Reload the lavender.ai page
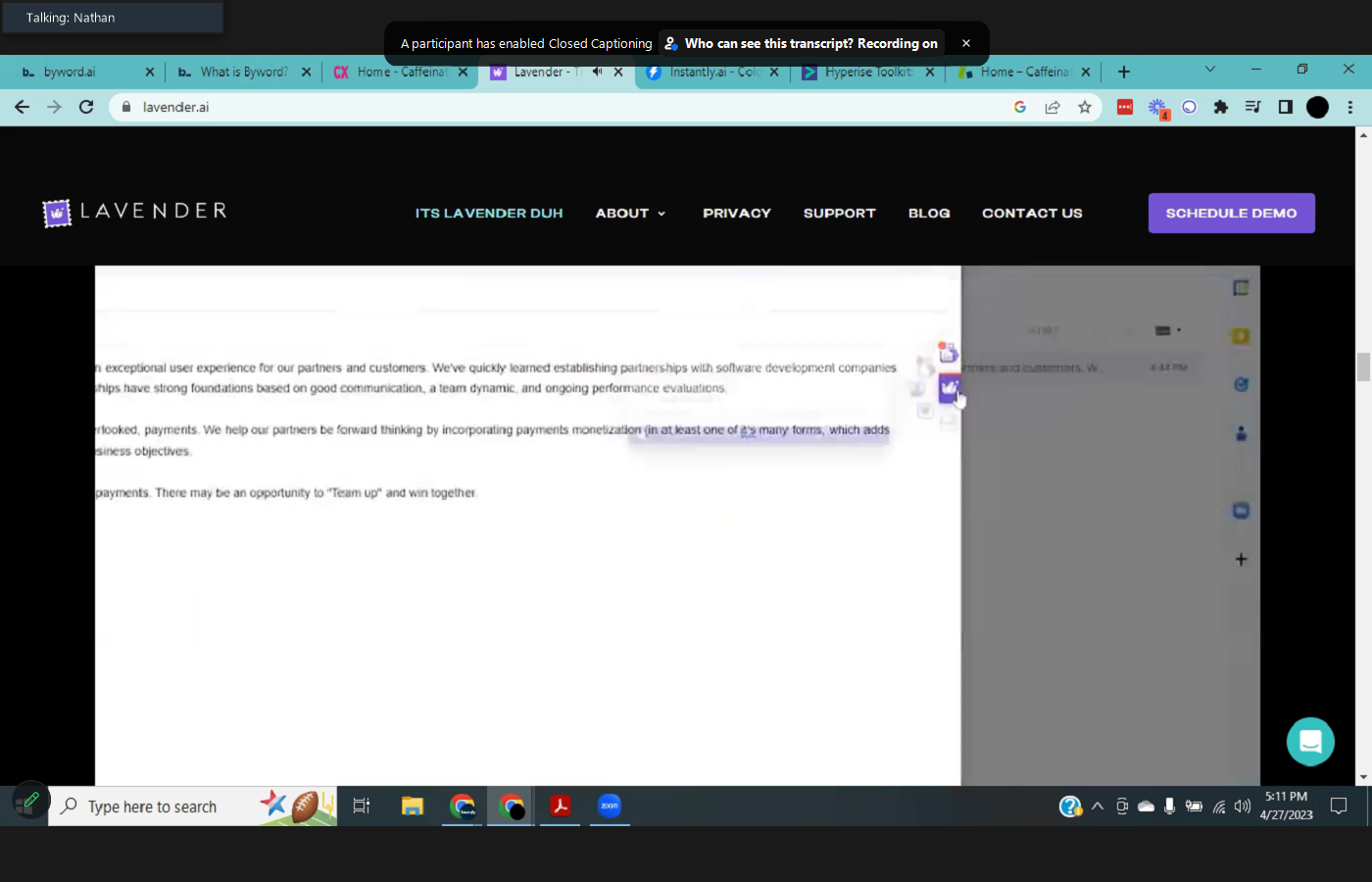The image size is (1372, 882). click(86, 107)
